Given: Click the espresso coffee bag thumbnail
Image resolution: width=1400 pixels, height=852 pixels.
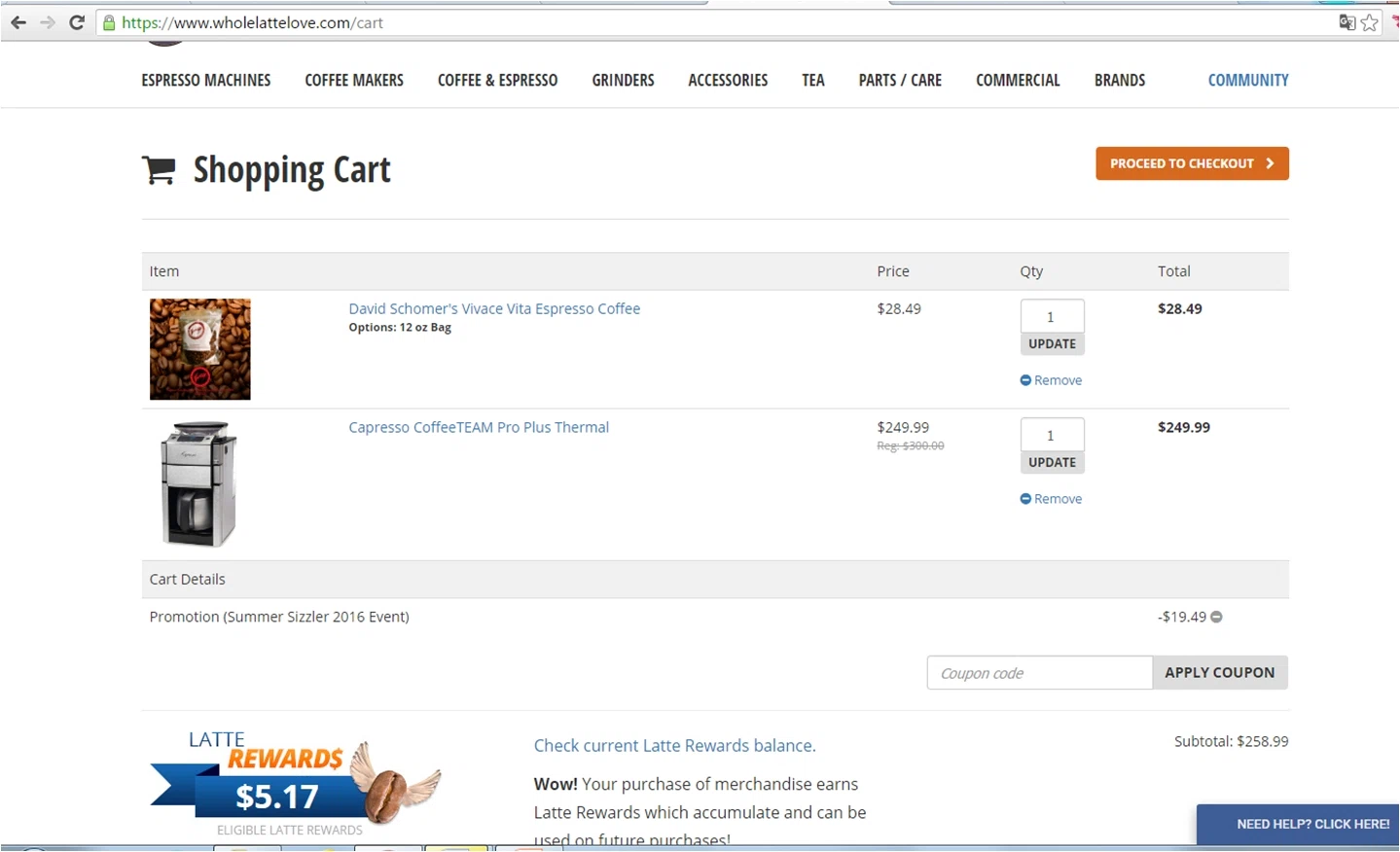Looking at the screenshot, I should 200,349.
